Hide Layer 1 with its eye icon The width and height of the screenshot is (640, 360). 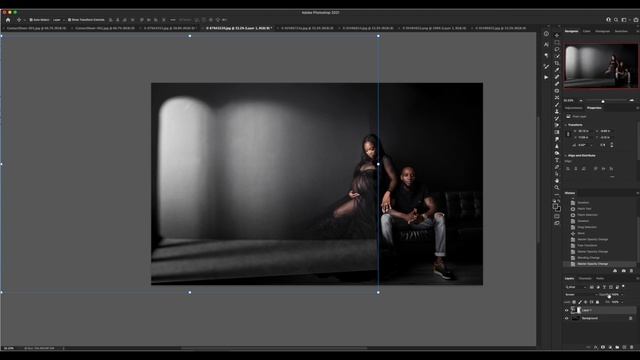tap(567, 310)
